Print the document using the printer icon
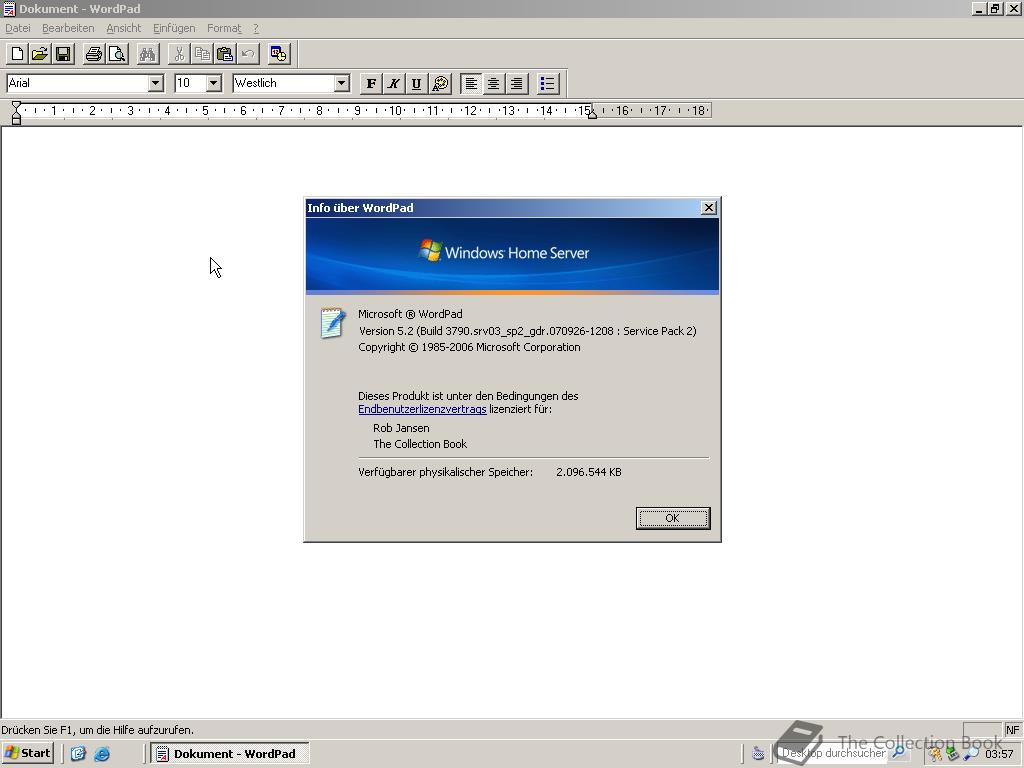The height and width of the screenshot is (768, 1024). 93,54
